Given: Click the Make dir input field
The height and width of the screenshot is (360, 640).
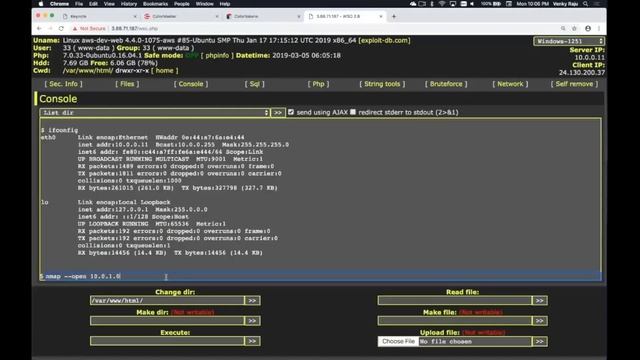Looking at the screenshot, I should point(167,321).
